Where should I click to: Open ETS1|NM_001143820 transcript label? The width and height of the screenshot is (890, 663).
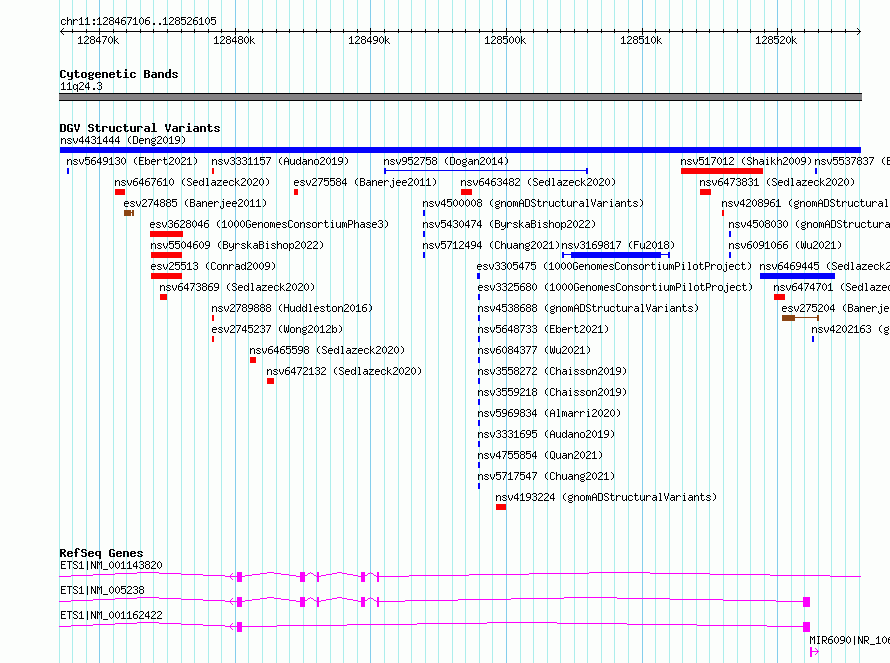click(x=111, y=565)
